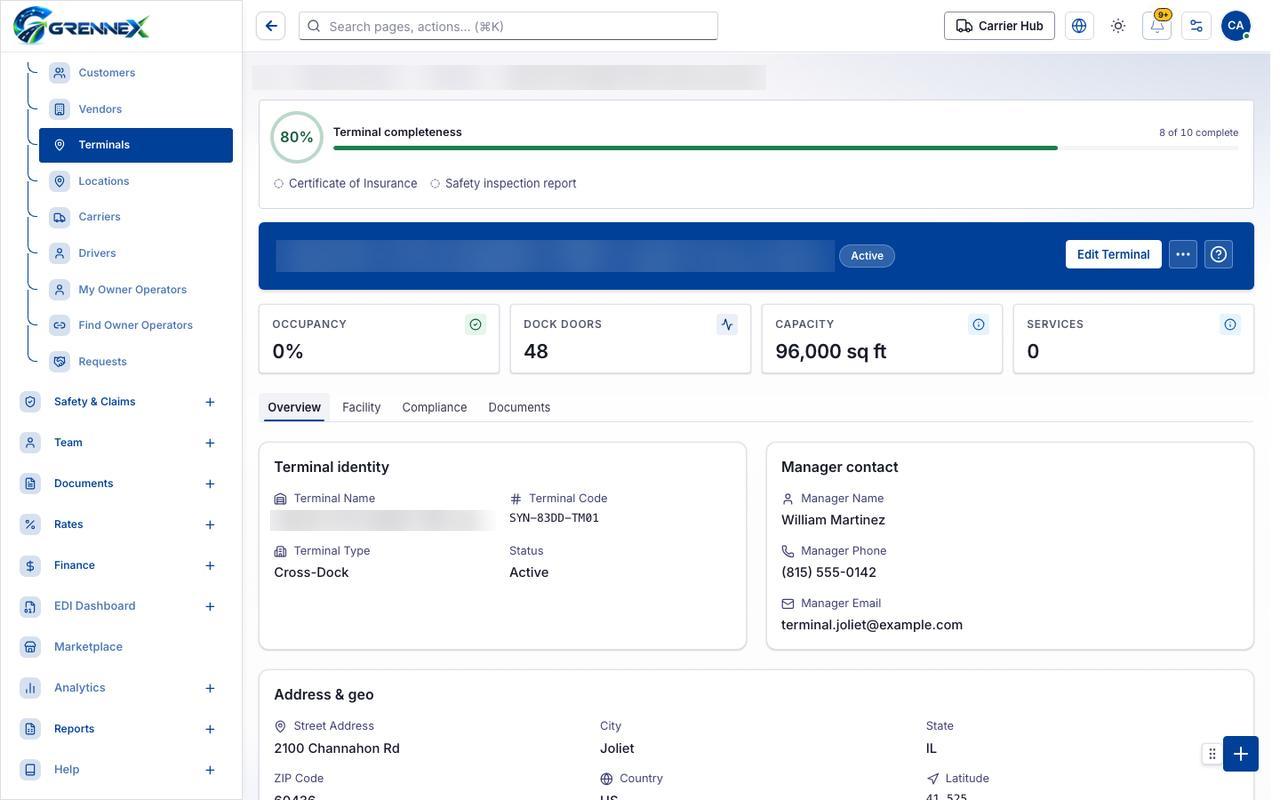Click the Vendors sidebar icon
This screenshot has height=800, width=1280.
(x=60, y=109)
